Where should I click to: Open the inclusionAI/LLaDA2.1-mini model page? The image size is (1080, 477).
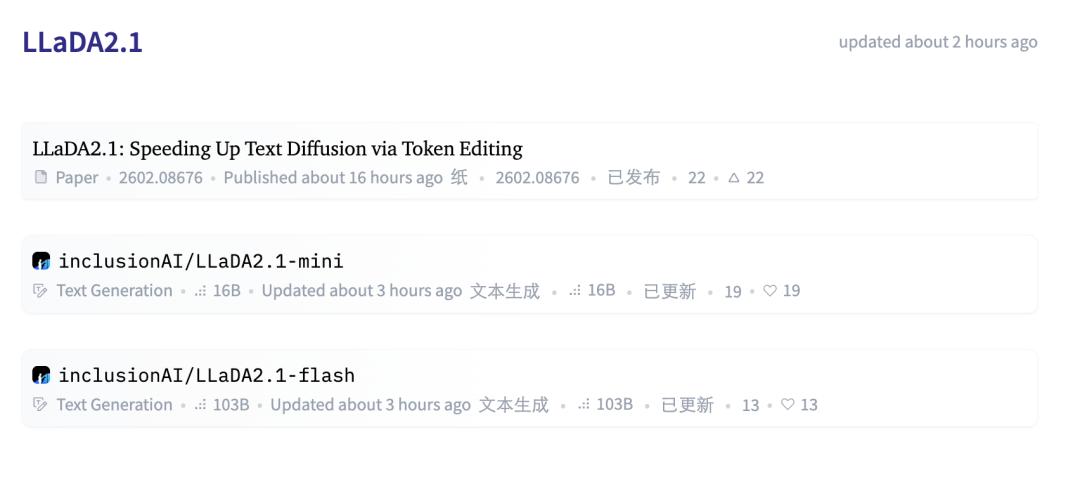201,261
